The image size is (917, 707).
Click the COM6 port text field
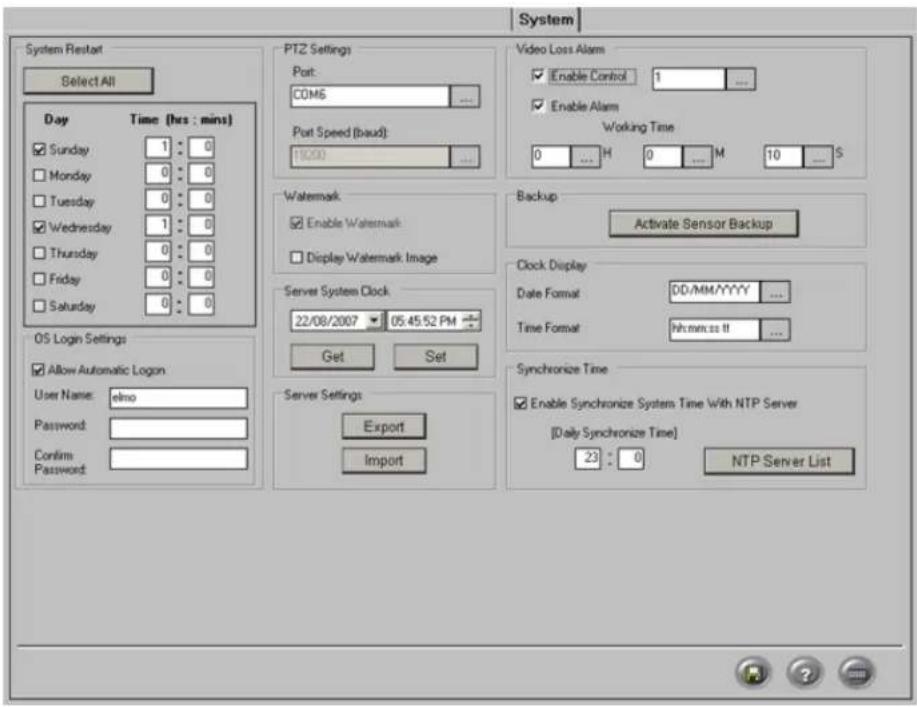pos(370,96)
